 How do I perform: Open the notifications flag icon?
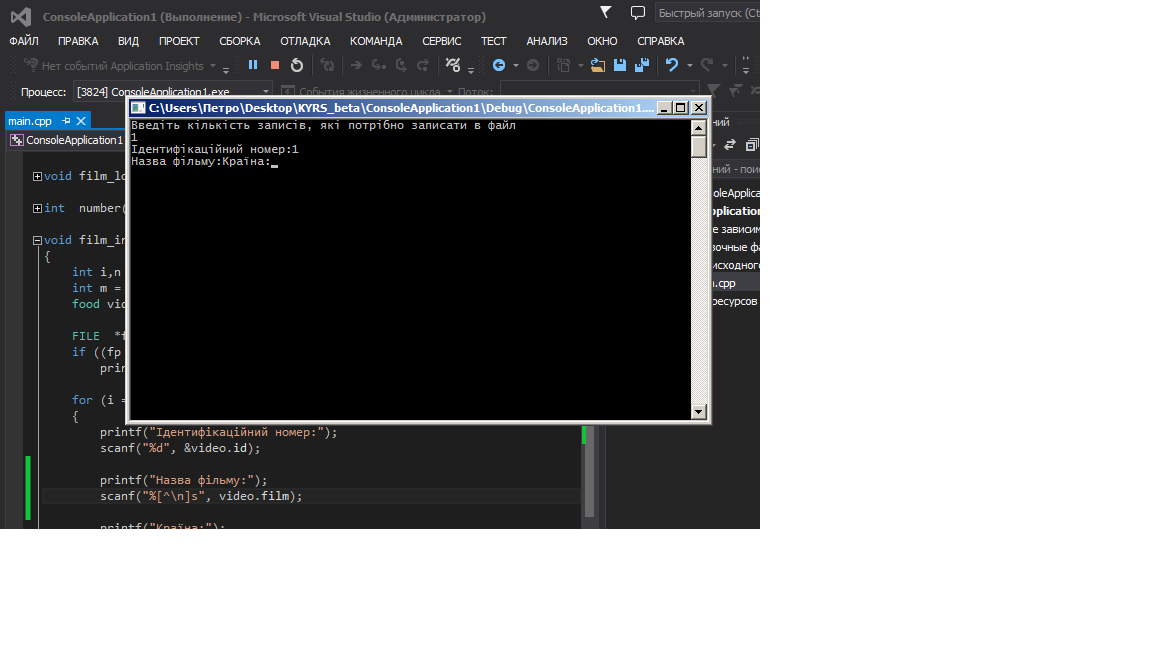[x=606, y=12]
